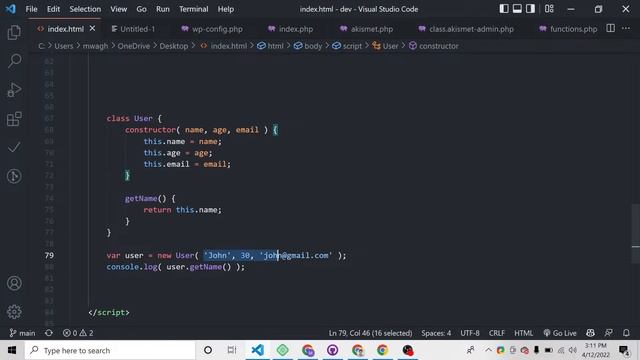
Task: Change encoding via UTF-8 status
Action: (470, 333)
